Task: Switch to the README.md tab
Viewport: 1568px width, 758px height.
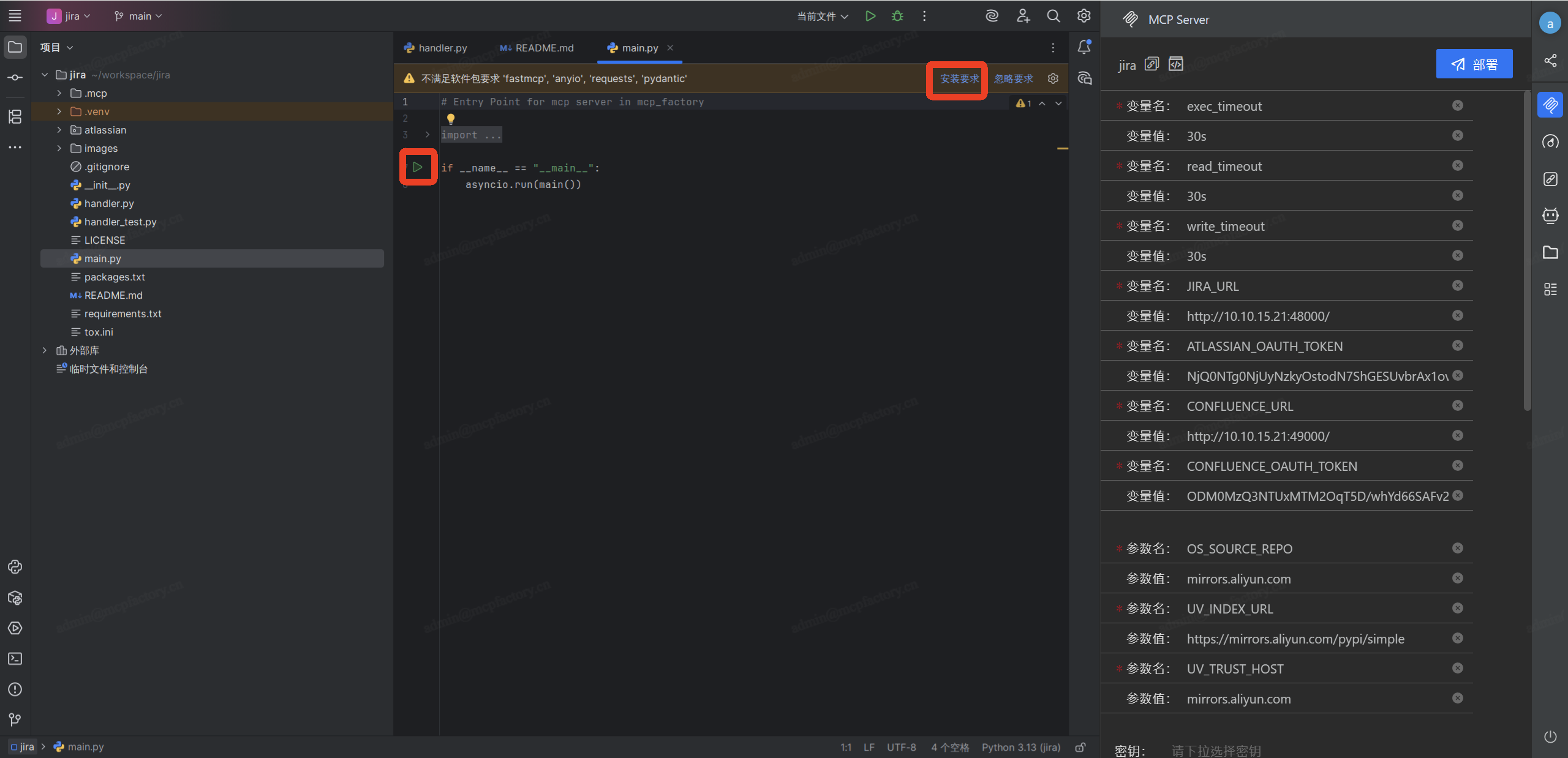Action: pos(537,48)
